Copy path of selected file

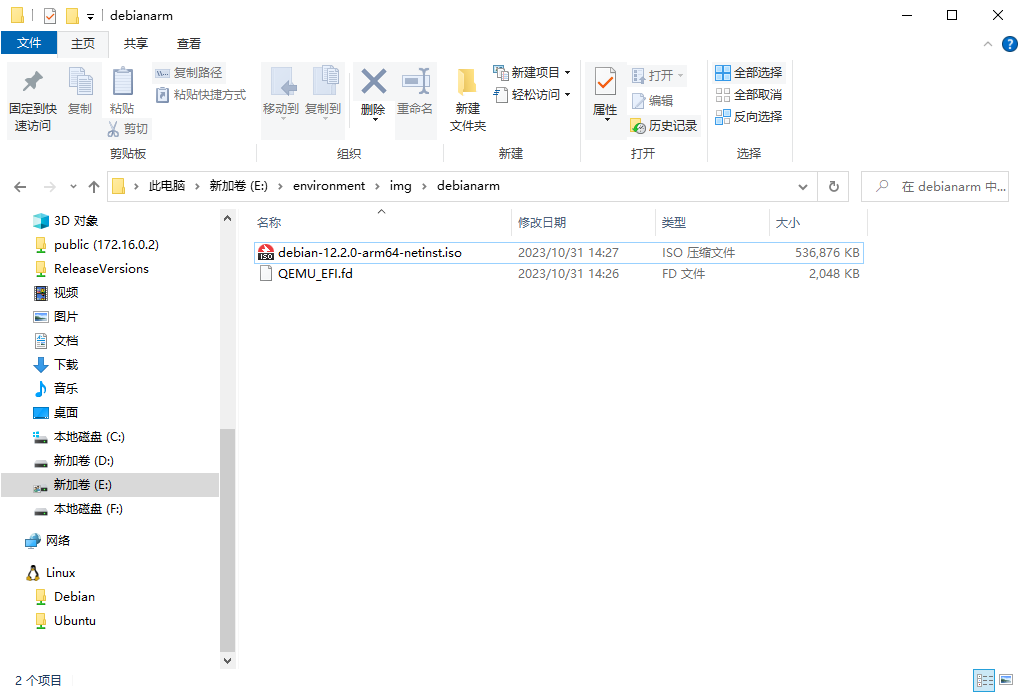coord(188,72)
